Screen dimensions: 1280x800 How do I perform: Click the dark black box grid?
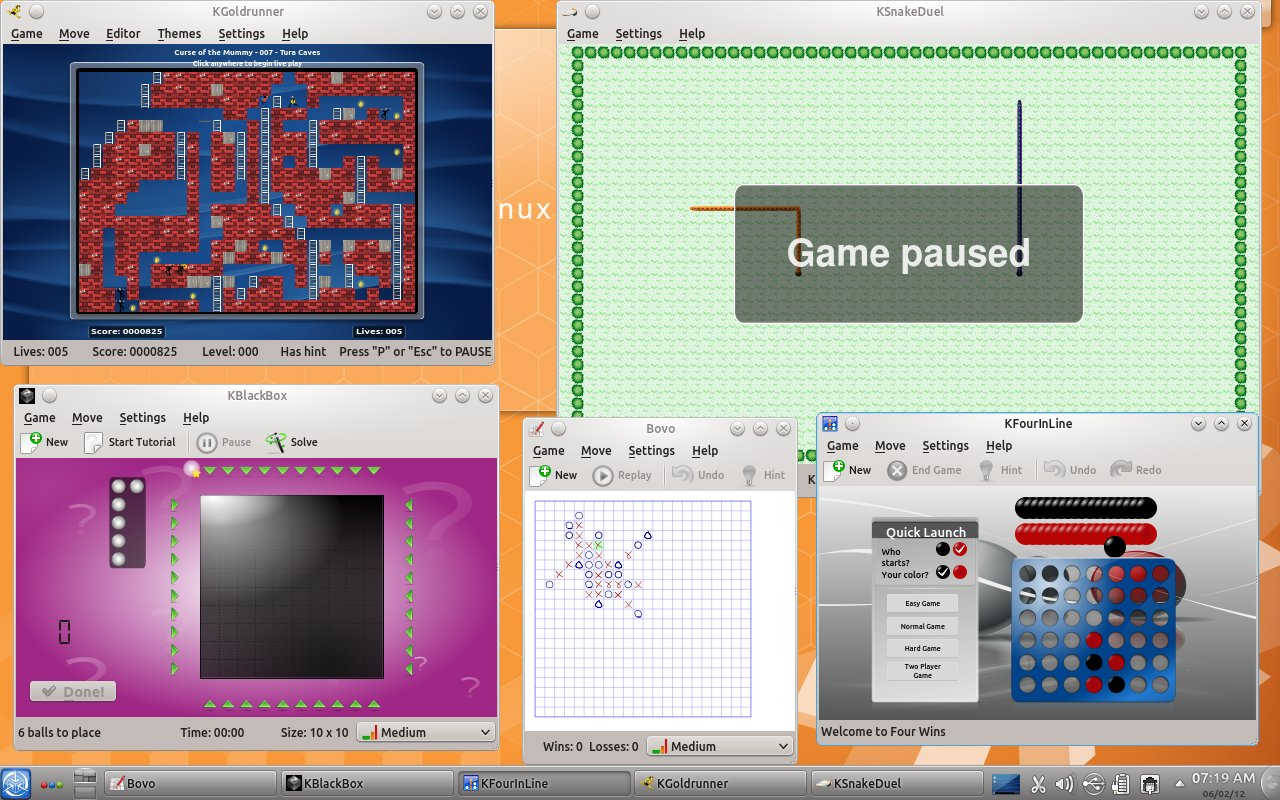pos(292,586)
